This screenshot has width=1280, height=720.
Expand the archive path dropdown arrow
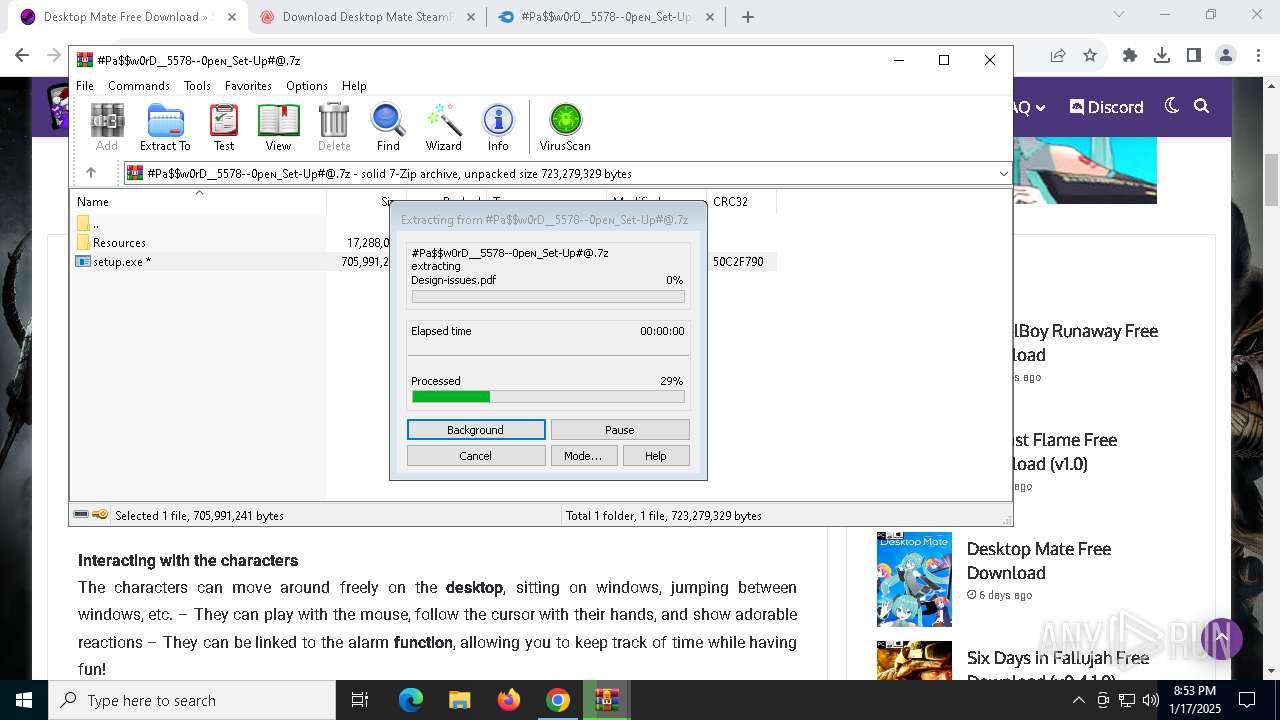coord(1003,174)
